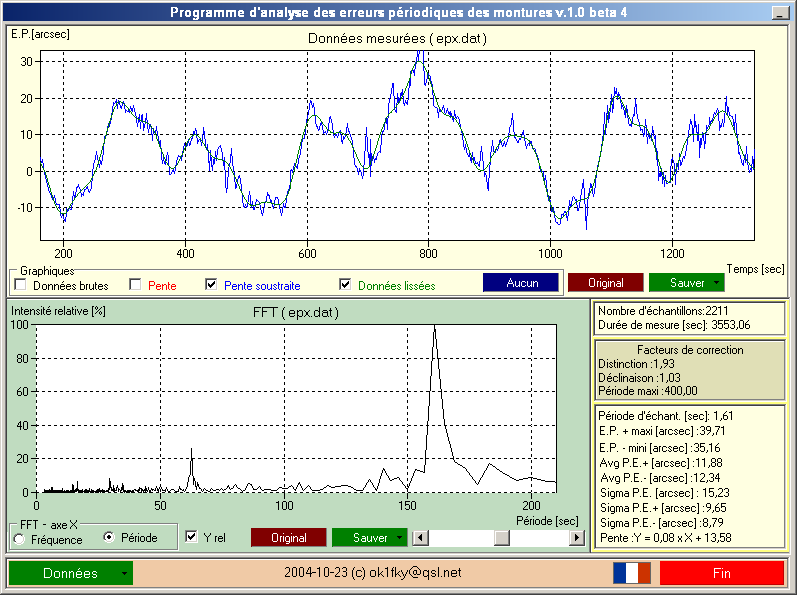797x595 pixels.
Task: Click the Facteurs de correction heading
Action: coord(690,350)
